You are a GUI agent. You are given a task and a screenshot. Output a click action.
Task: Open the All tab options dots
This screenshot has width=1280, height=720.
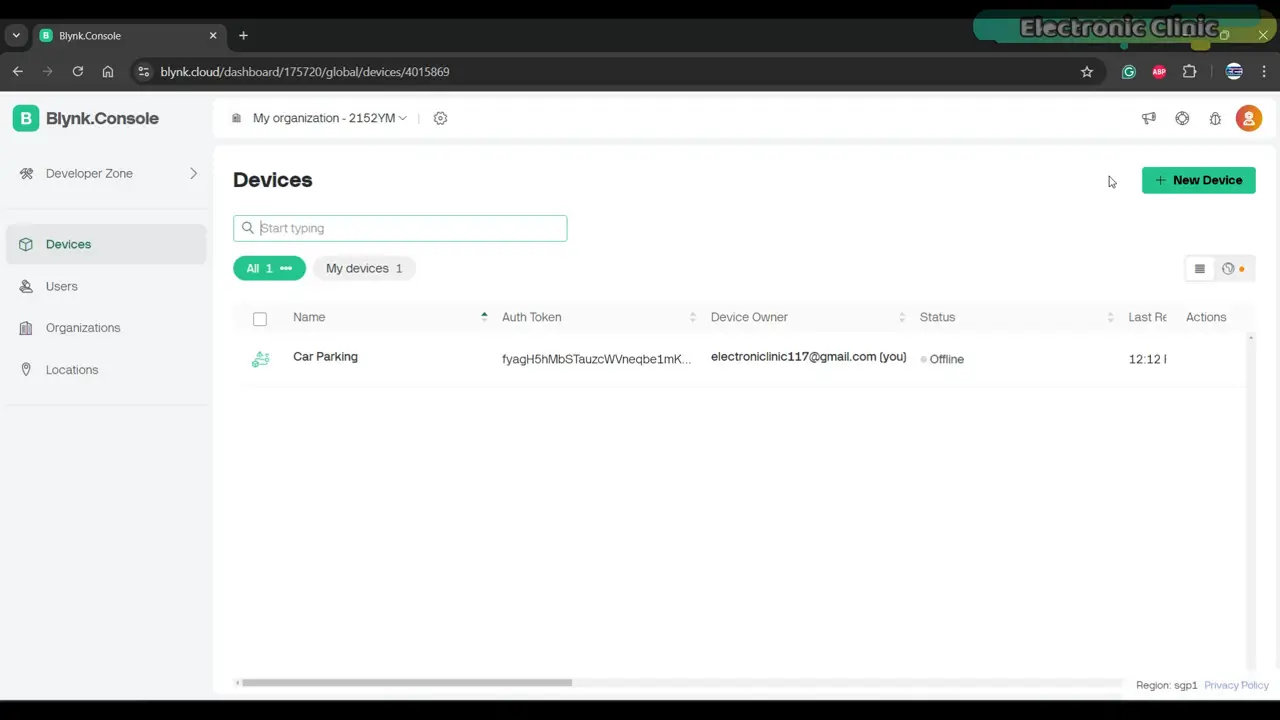point(286,268)
